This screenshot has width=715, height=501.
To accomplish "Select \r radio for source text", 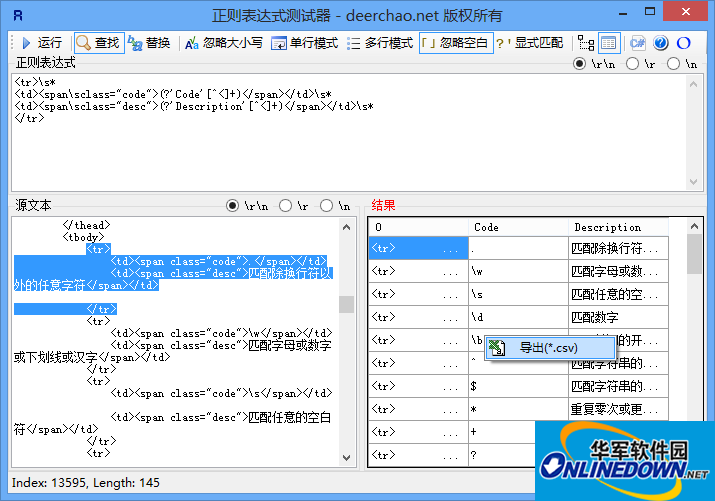I will 294,206.
